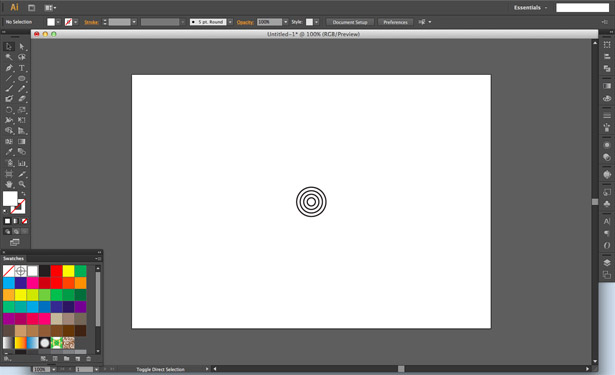The image size is (615, 375).
Task: Select the Width tool
Action: [x=9, y=120]
